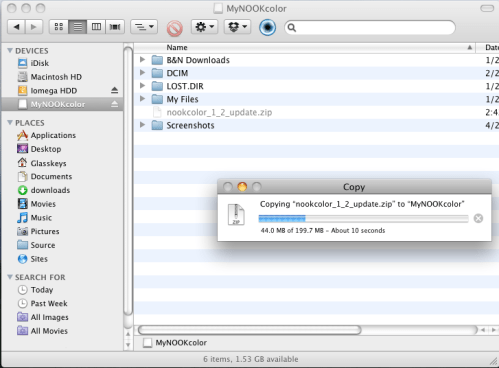The height and width of the screenshot is (368, 499).
Task: Click the 6 items status bar text
Action: click(251, 359)
